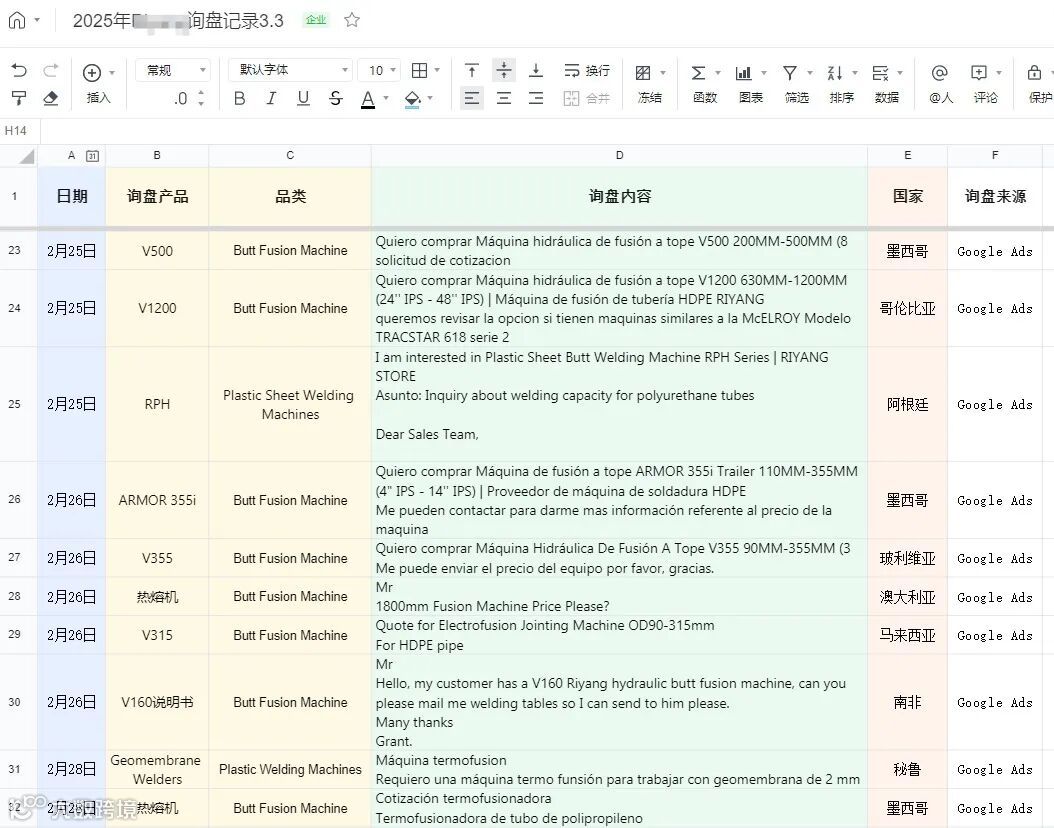Screen dimensions: 1054x828
Task: Toggle strikethrough formatting
Action: click(x=335, y=98)
